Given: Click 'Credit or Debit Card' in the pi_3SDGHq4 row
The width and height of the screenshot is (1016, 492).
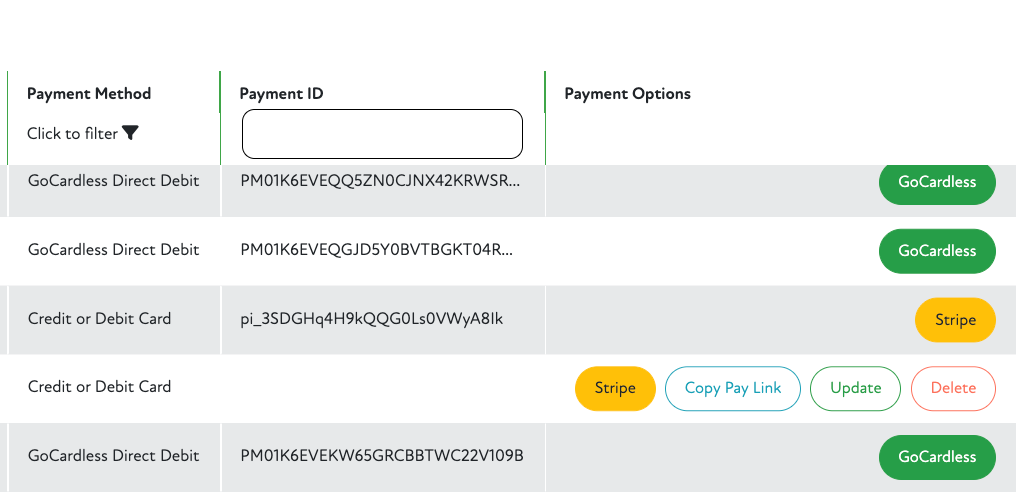Looking at the screenshot, I should tap(99, 319).
